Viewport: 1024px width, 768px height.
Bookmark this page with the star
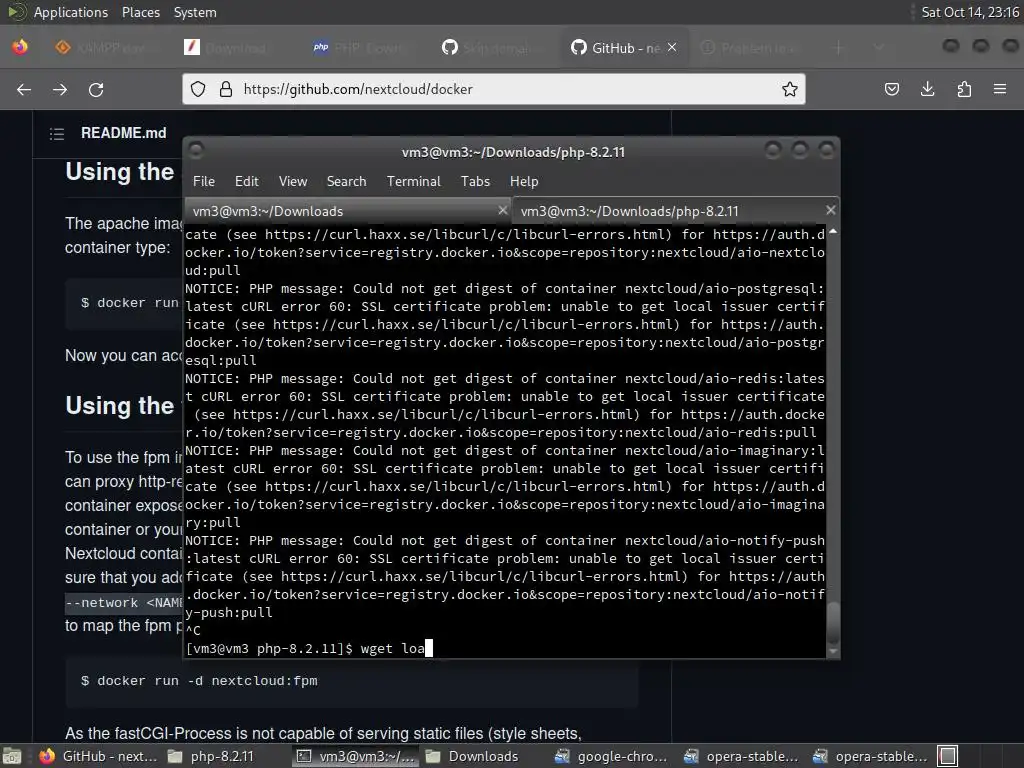click(790, 89)
